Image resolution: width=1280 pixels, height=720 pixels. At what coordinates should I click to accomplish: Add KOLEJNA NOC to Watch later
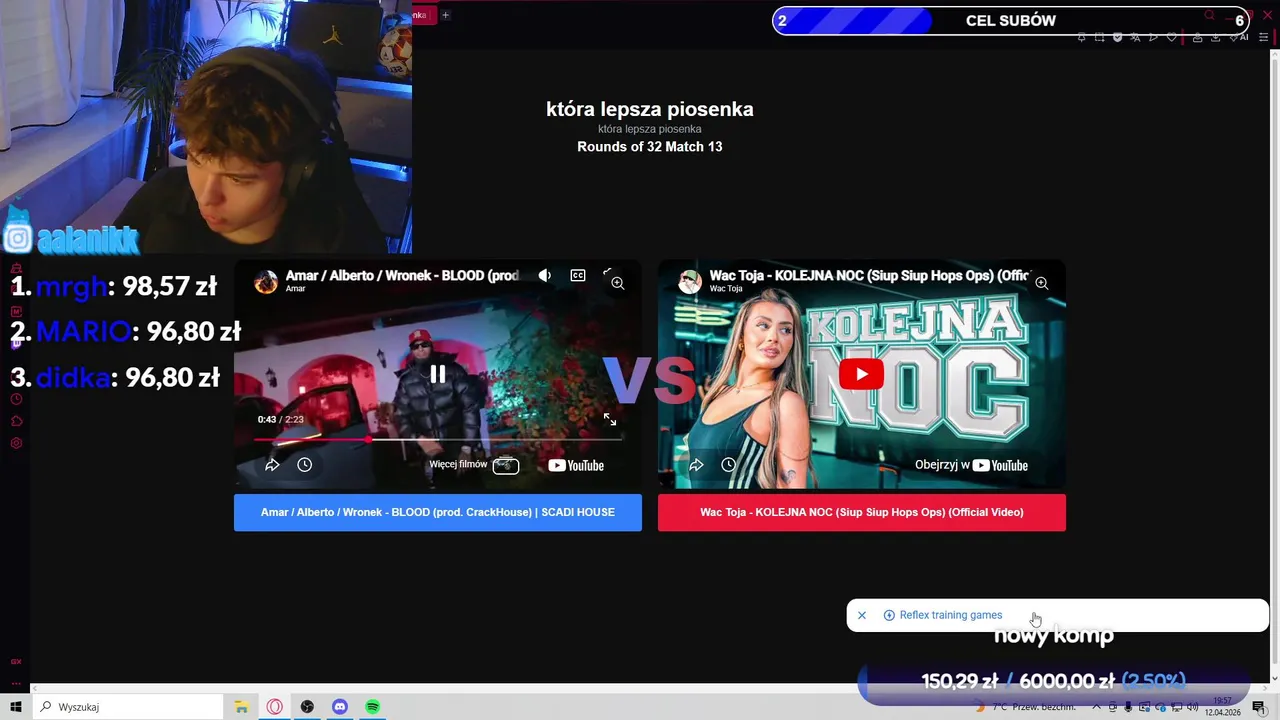(729, 465)
